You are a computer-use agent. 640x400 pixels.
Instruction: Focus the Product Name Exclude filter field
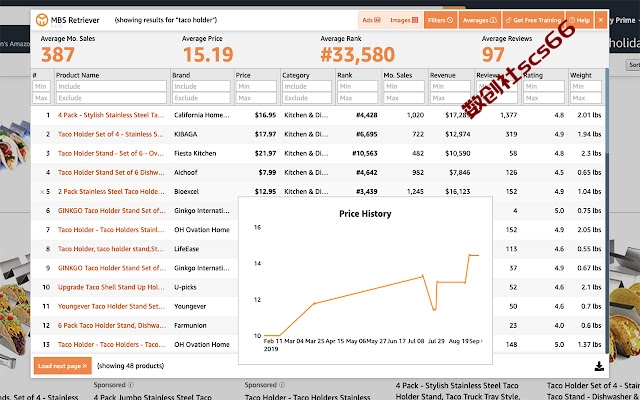coord(111,98)
